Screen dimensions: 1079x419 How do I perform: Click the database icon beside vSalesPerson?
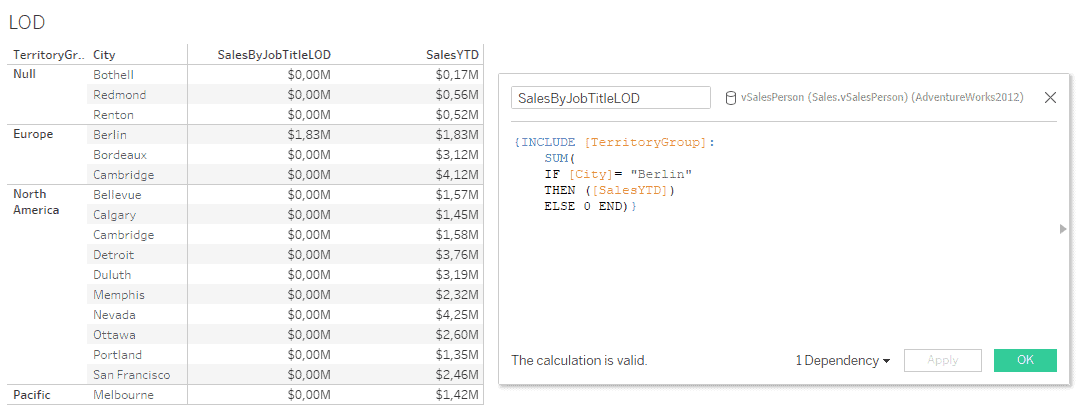tap(732, 98)
